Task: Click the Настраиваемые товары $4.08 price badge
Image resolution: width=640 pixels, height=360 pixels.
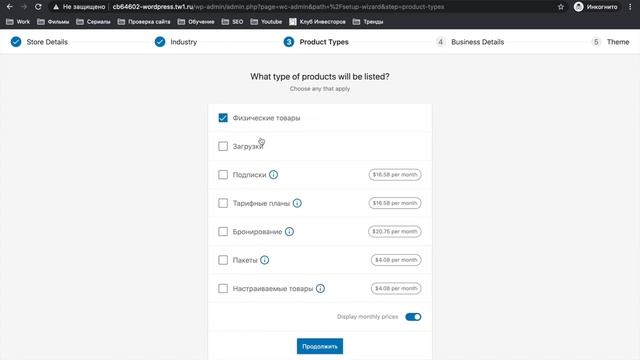Action: [x=396, y=289]
